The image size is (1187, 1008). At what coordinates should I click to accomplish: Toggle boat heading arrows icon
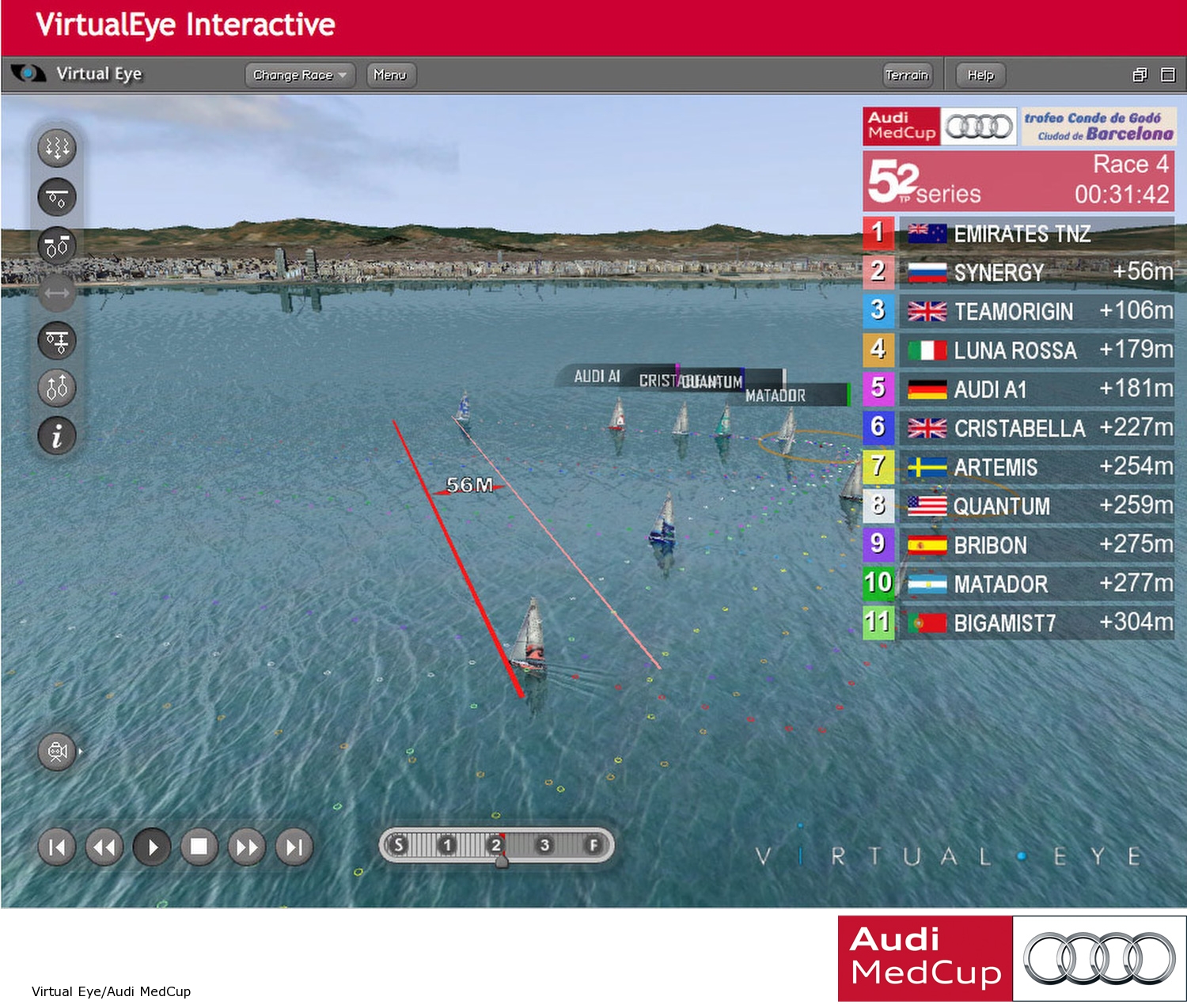coord(57,388)
